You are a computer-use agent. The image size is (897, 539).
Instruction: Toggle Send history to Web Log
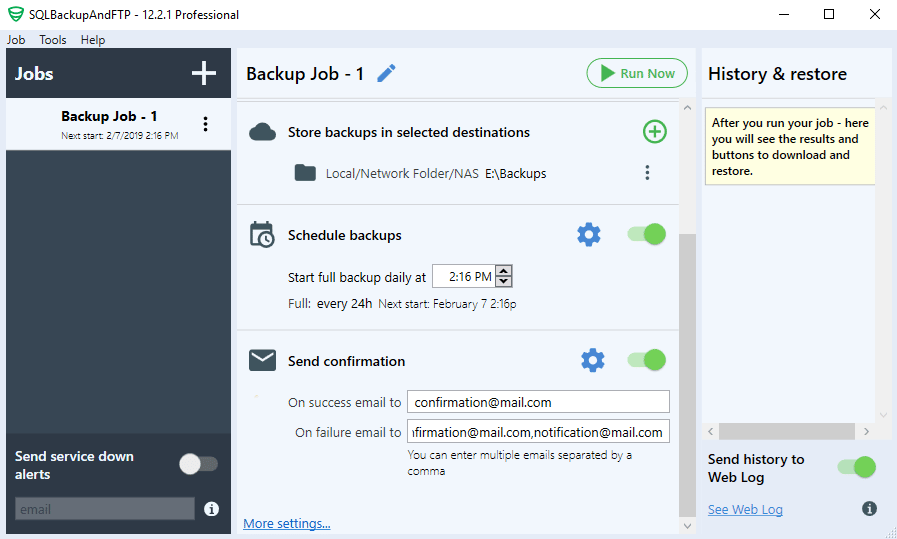click(856, 467)
